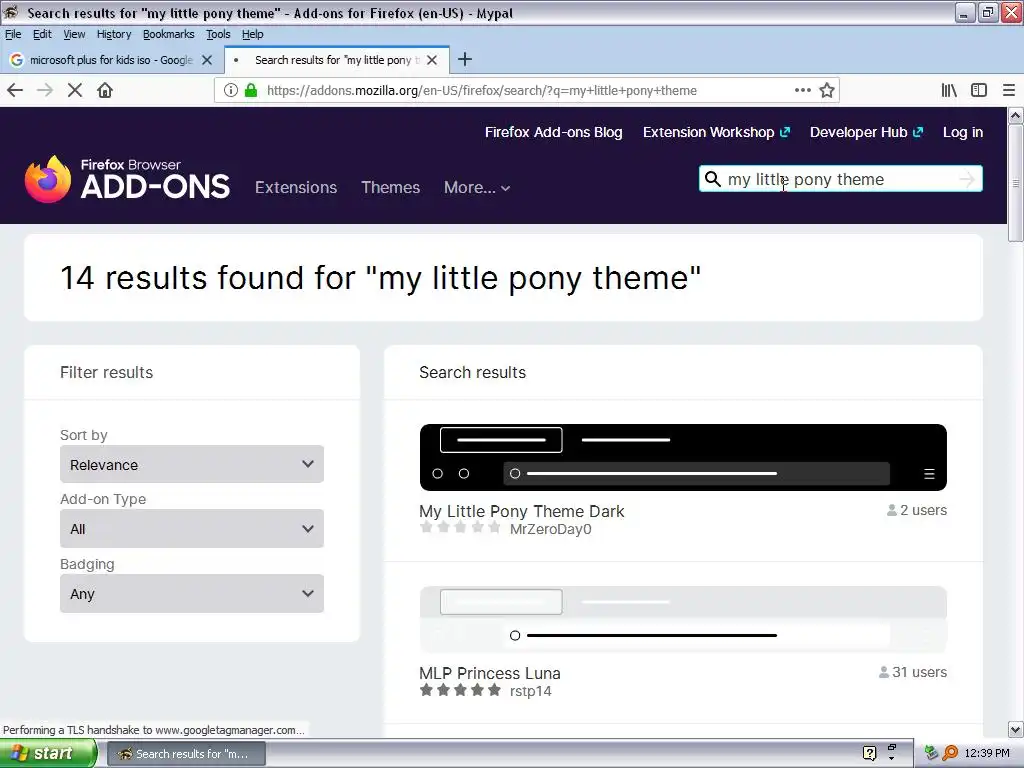1024x768 pixels.
Task: Click the magnifier icon in search box
Action: click(x=712, y=179)
